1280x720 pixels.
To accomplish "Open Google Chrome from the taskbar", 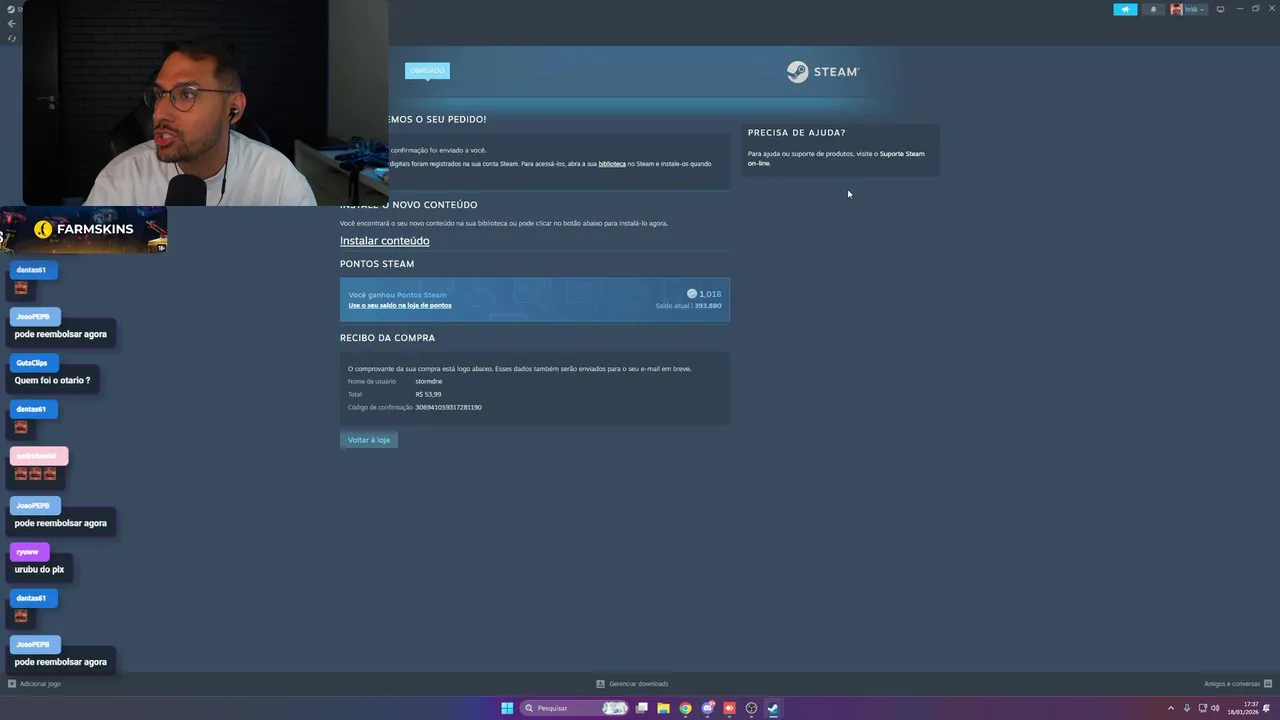I will pyautogui.click(x=685, y=708).
